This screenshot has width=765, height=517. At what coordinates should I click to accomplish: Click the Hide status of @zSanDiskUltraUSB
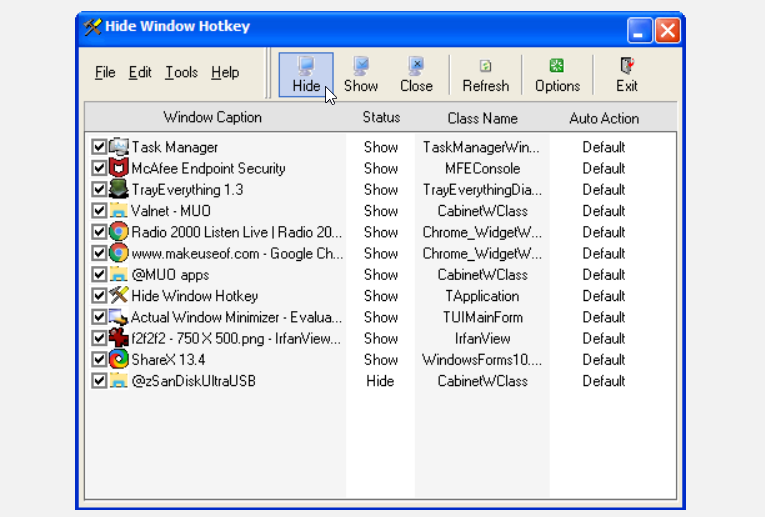[x=380, y=381]
